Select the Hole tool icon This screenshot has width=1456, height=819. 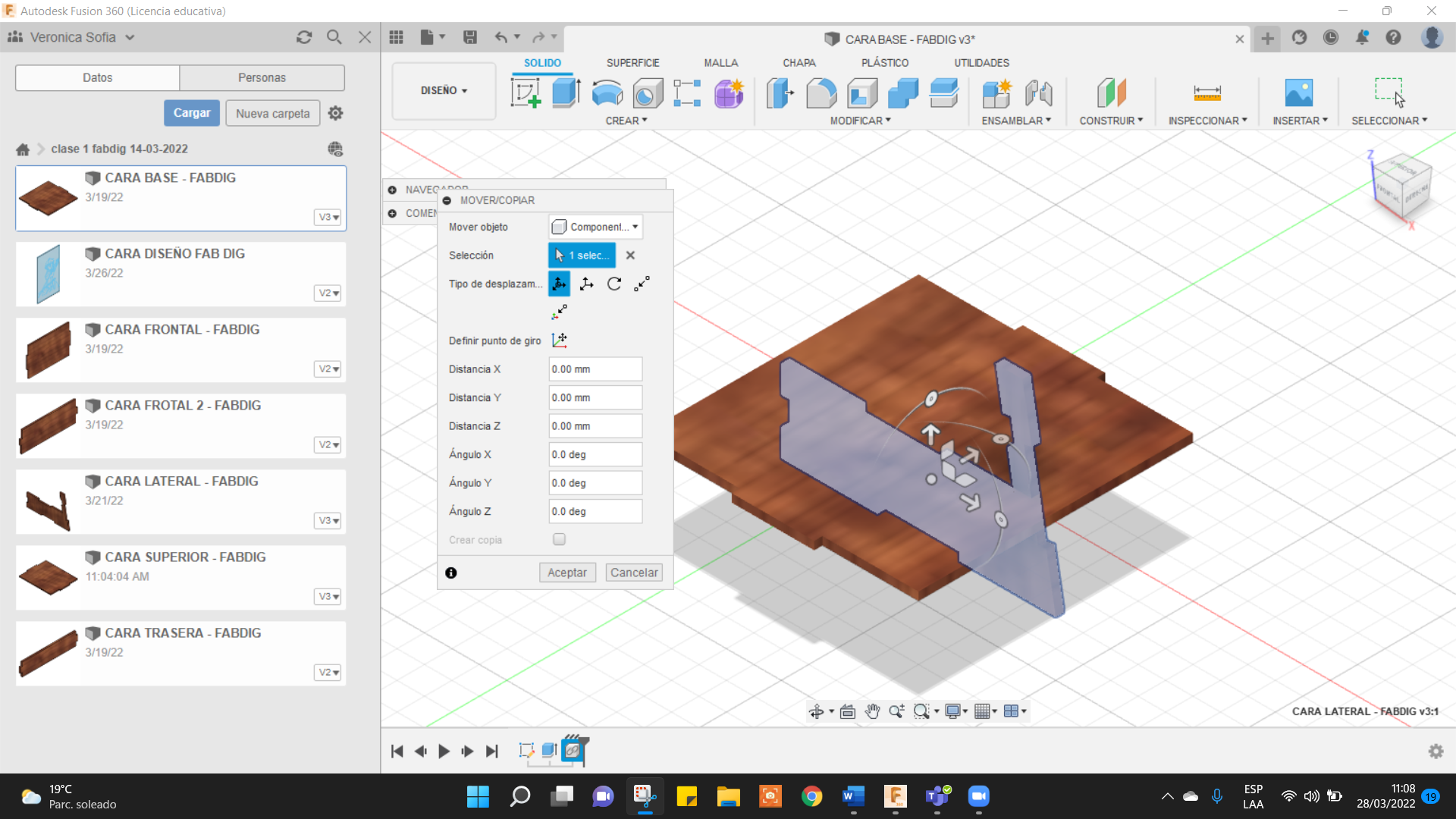[648, 93]
